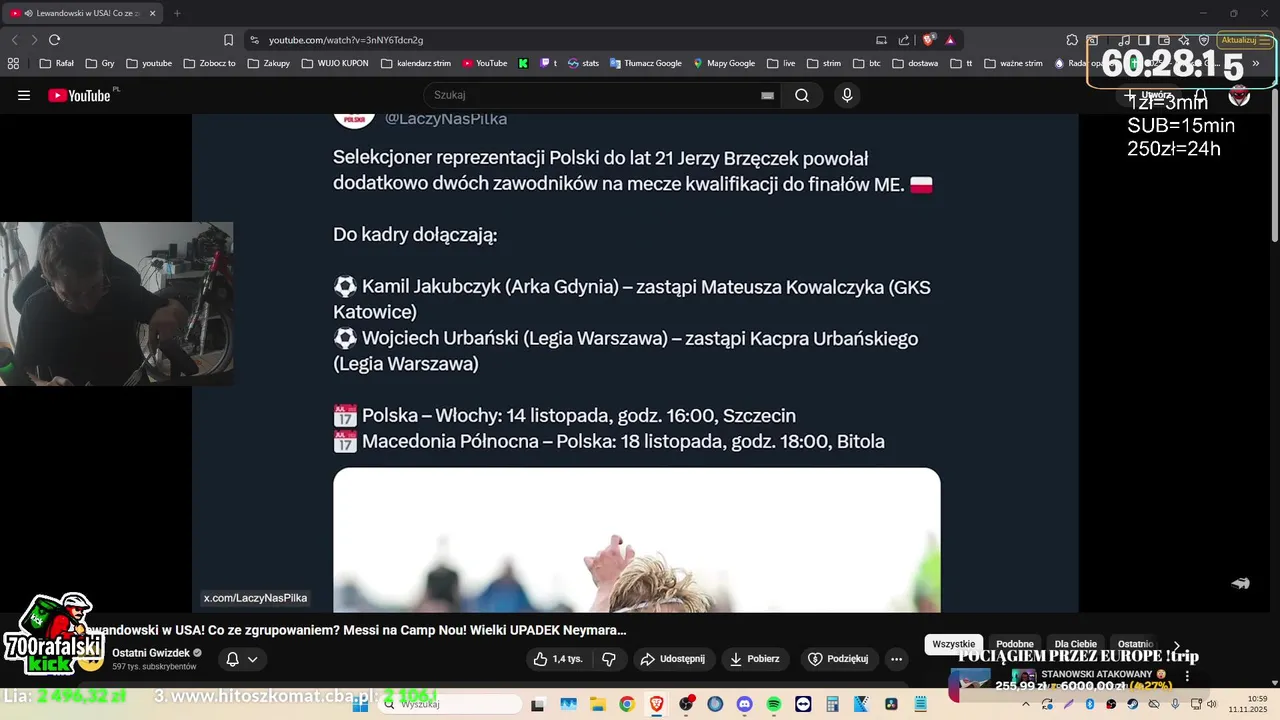Click x.com/LaczyNasPilka source label
Screen dimensions: 1280x720
[x=255, y=598]
